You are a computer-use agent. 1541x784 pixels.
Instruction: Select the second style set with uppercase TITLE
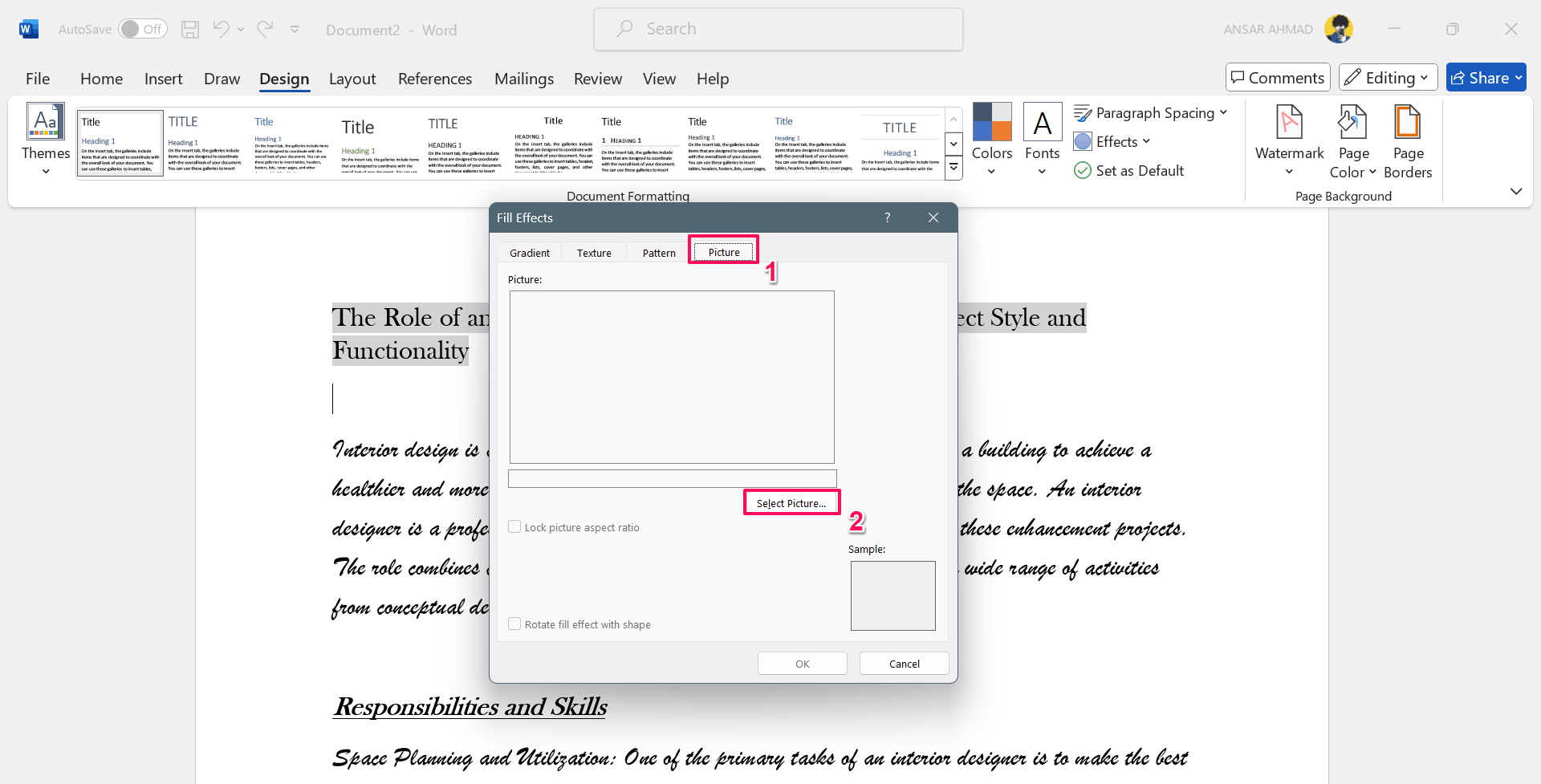[206, 143]
